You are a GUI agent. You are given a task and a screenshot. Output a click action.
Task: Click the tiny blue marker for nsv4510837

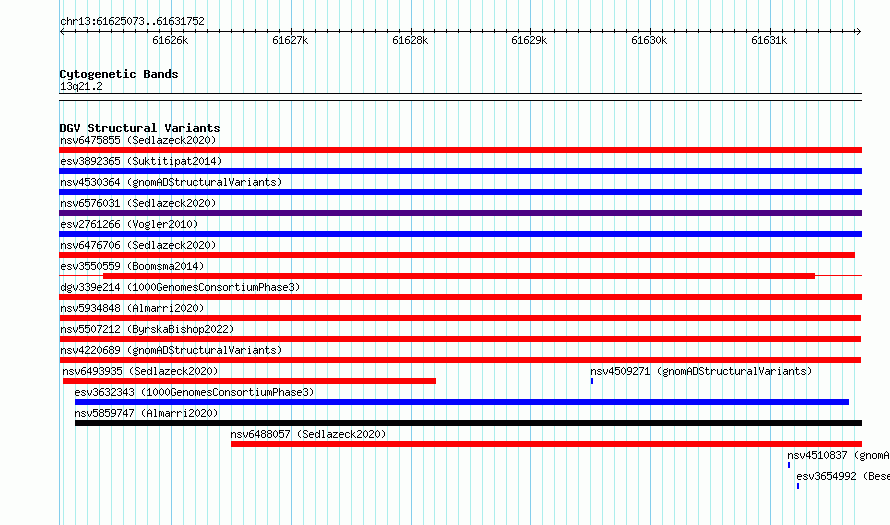[x=788, y=465]
